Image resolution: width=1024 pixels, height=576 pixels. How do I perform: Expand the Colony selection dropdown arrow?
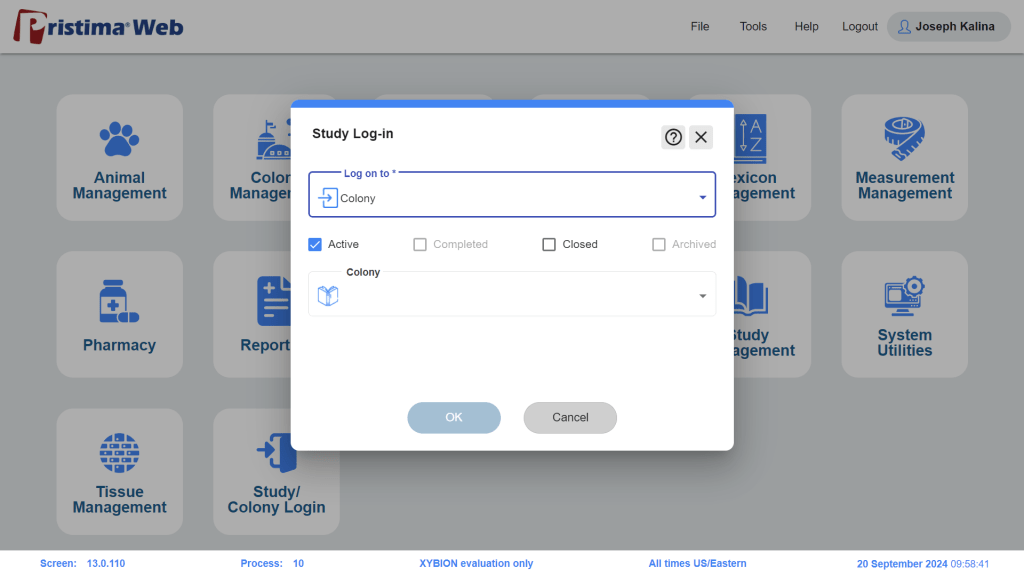[x=703, y=296]
